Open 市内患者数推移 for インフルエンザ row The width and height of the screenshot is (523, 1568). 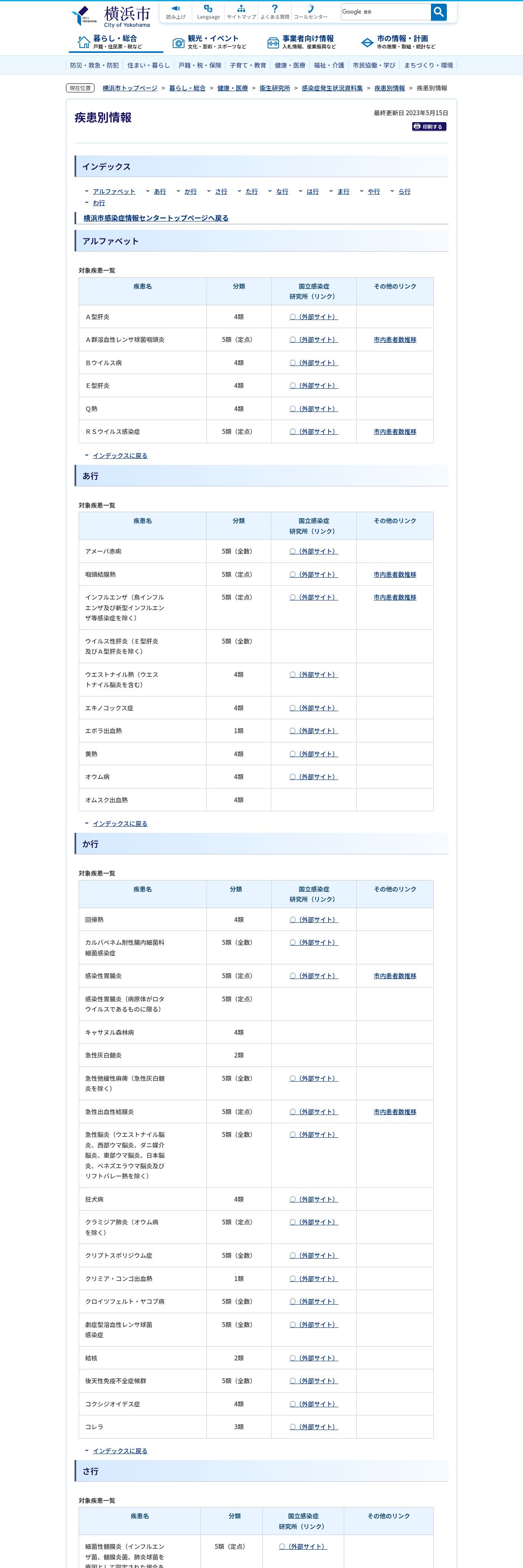(x=395, y=597)
